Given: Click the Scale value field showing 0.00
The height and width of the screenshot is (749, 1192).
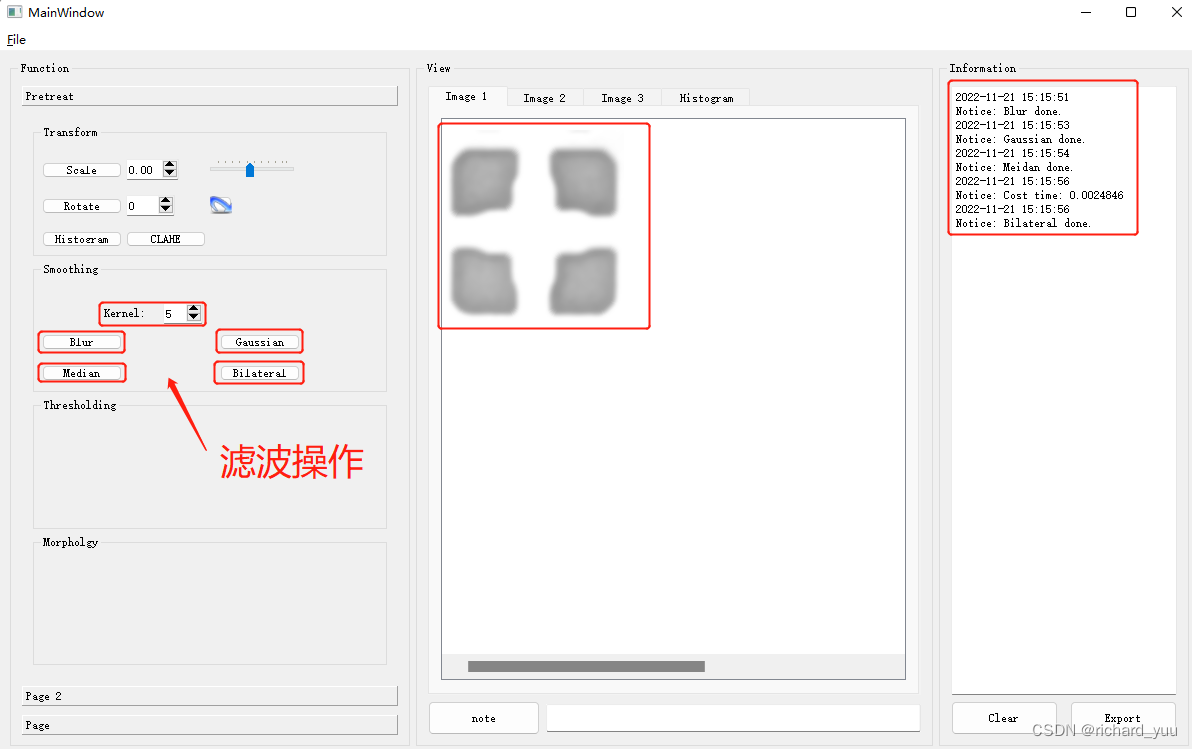Looking at the screenshot, I should pyautogui.click(x=144, y=170).
